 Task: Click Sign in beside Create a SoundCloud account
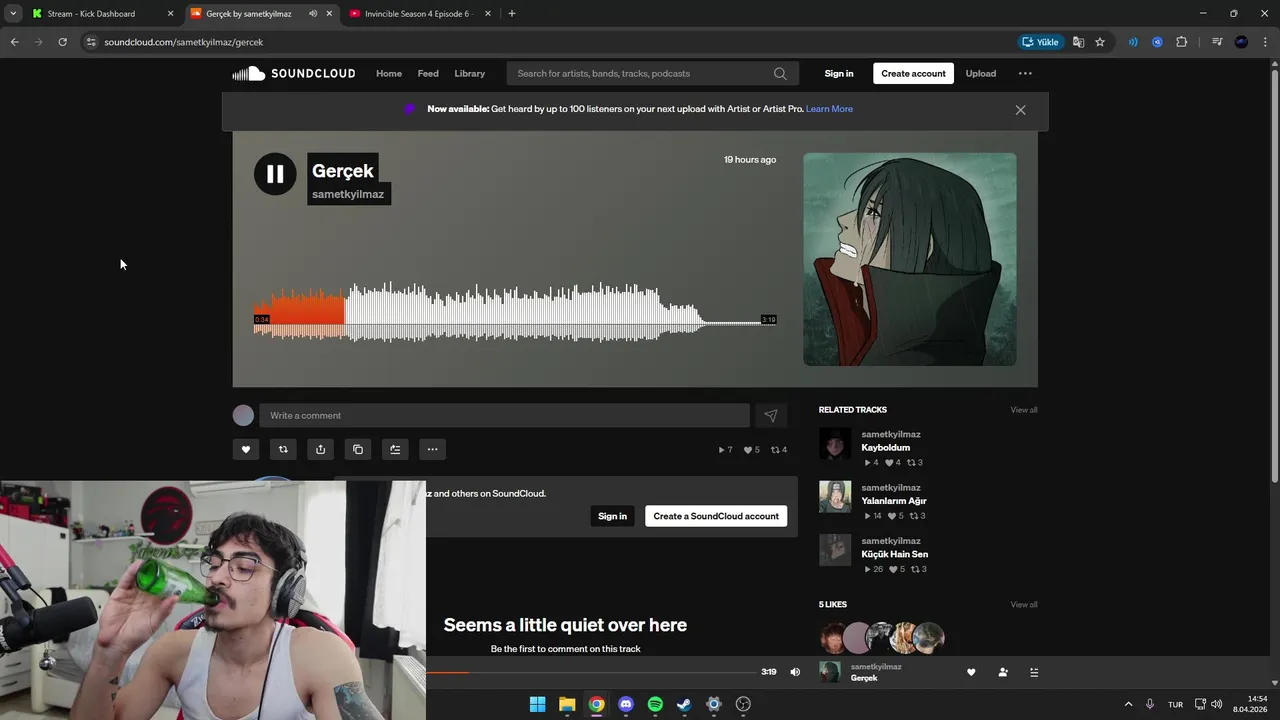[612, 516]
